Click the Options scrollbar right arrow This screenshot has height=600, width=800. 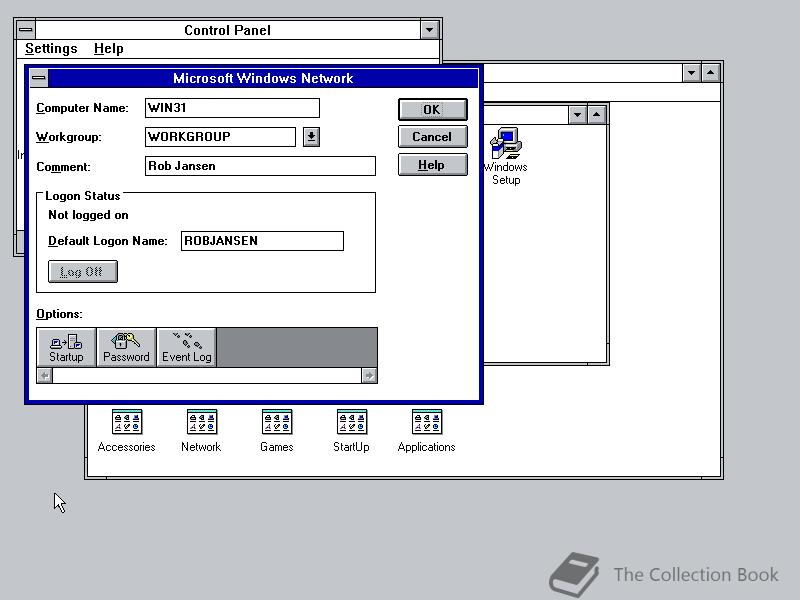point(369,376)
